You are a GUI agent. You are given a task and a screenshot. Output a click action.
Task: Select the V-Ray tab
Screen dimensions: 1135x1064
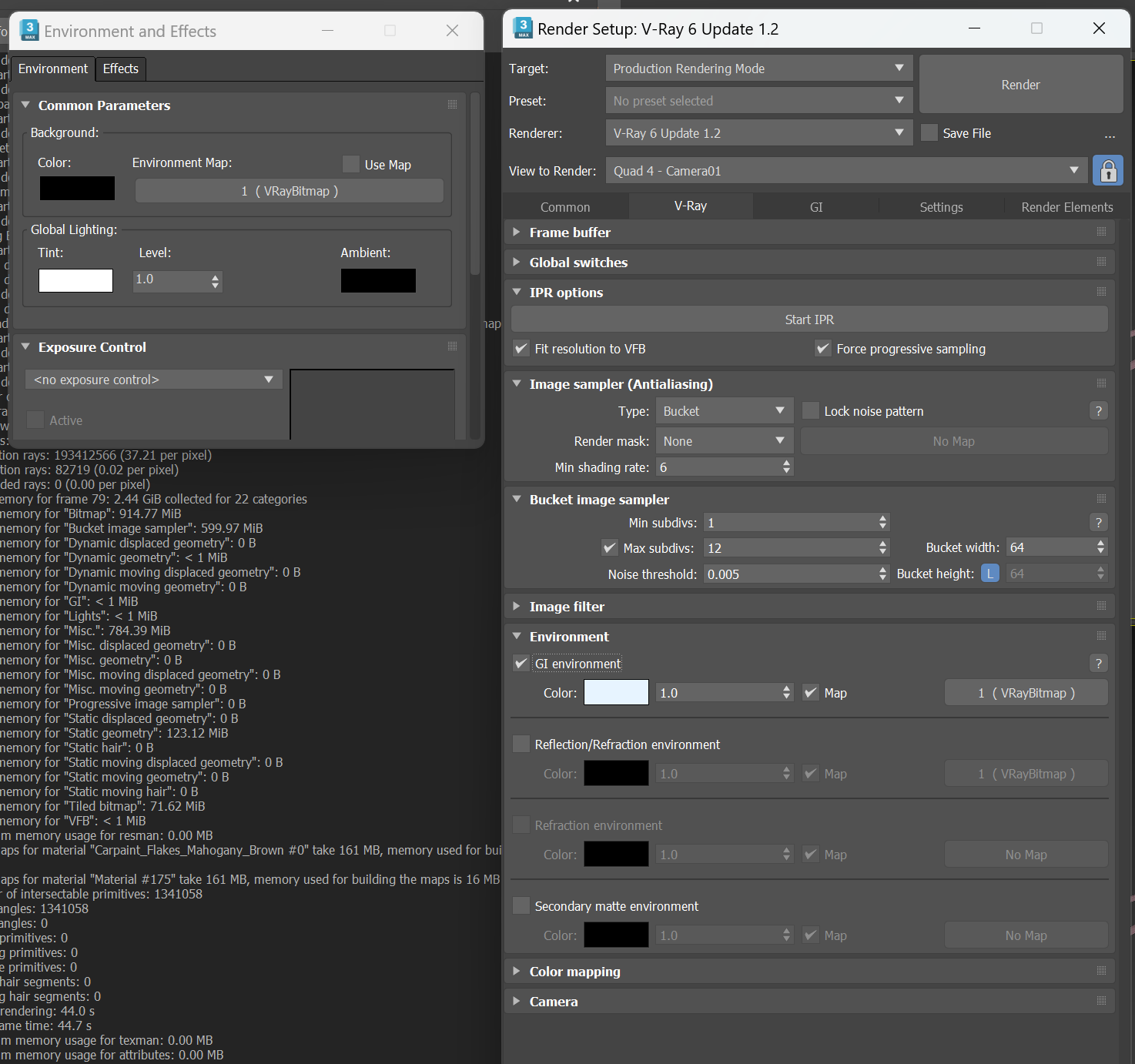(691, 206)
